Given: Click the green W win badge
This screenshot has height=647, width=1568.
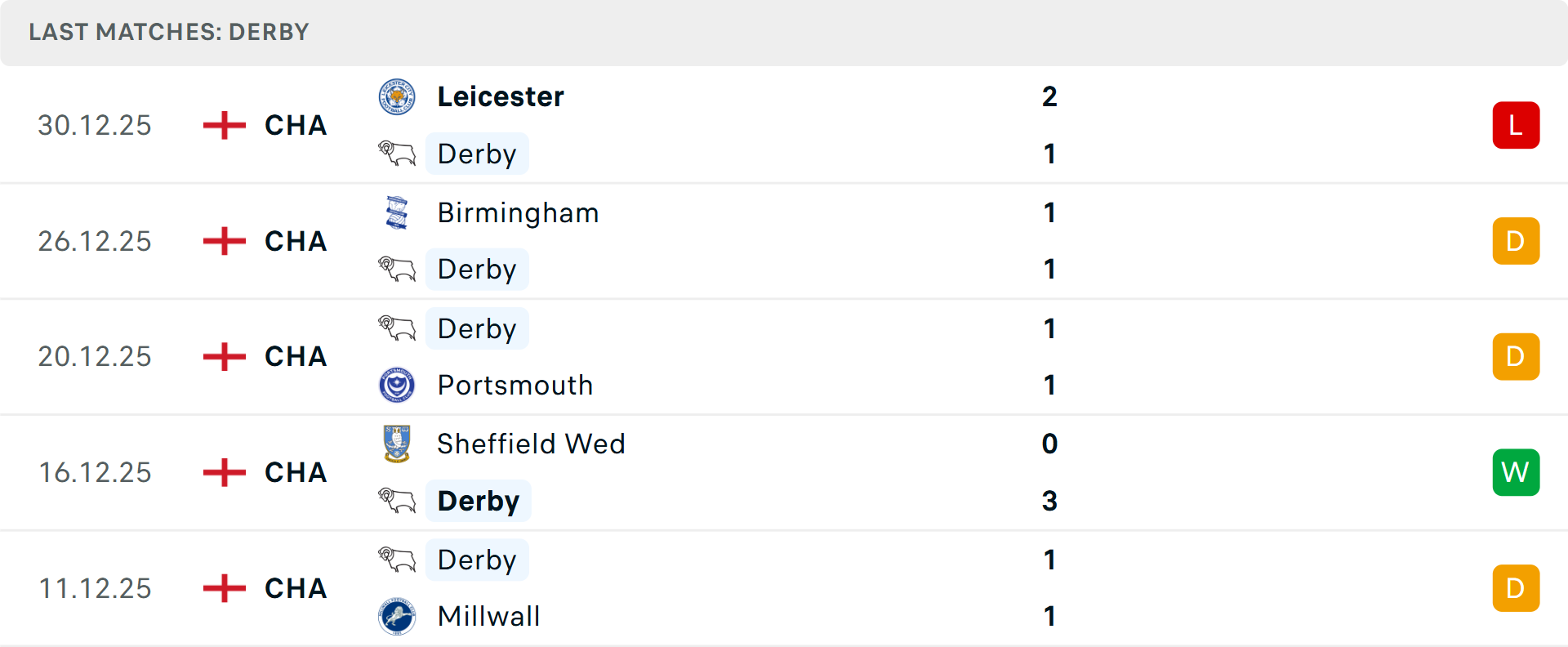Looking at the screenshot, I should click(1516, 472).
